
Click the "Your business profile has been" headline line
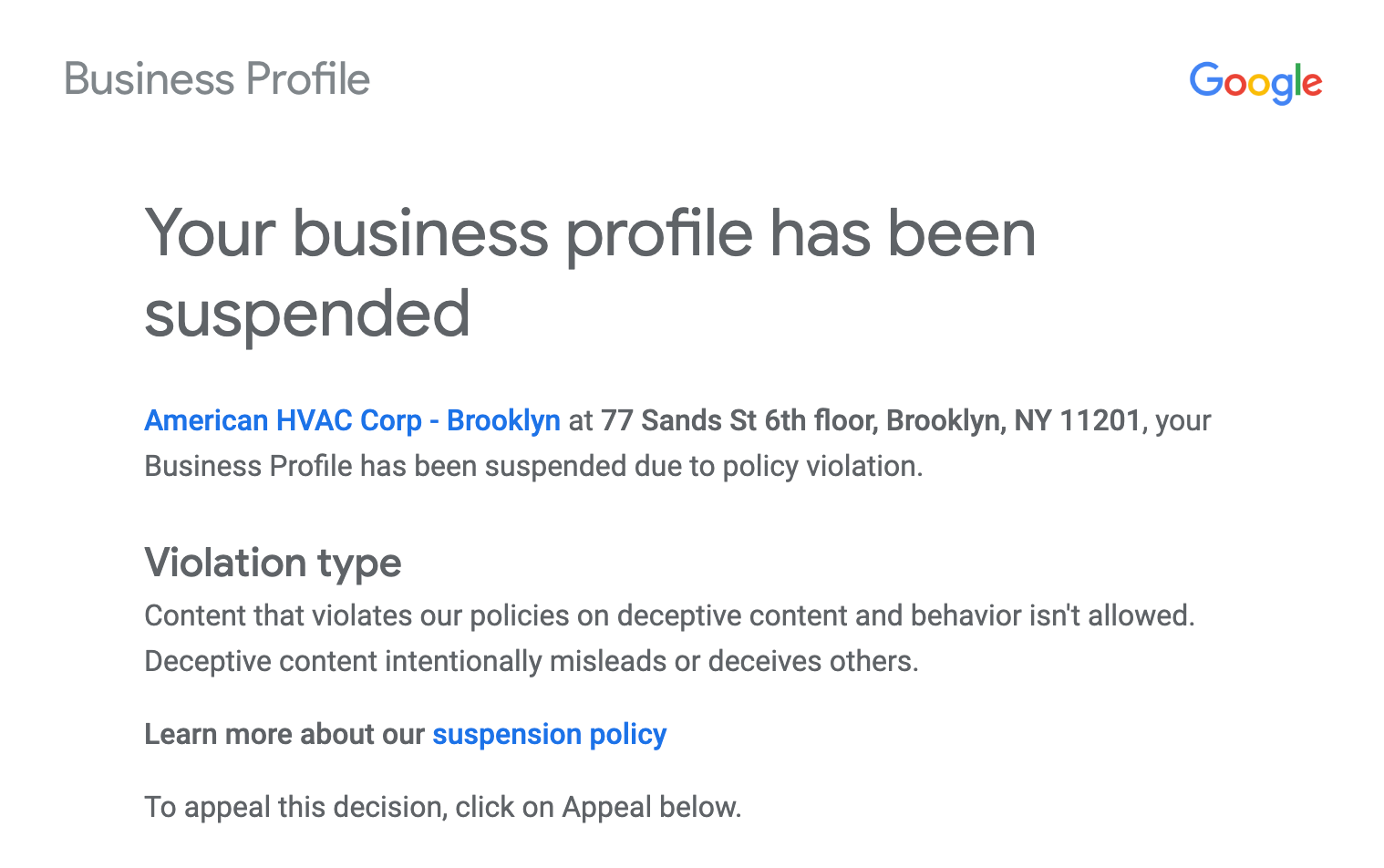point(590,233)
